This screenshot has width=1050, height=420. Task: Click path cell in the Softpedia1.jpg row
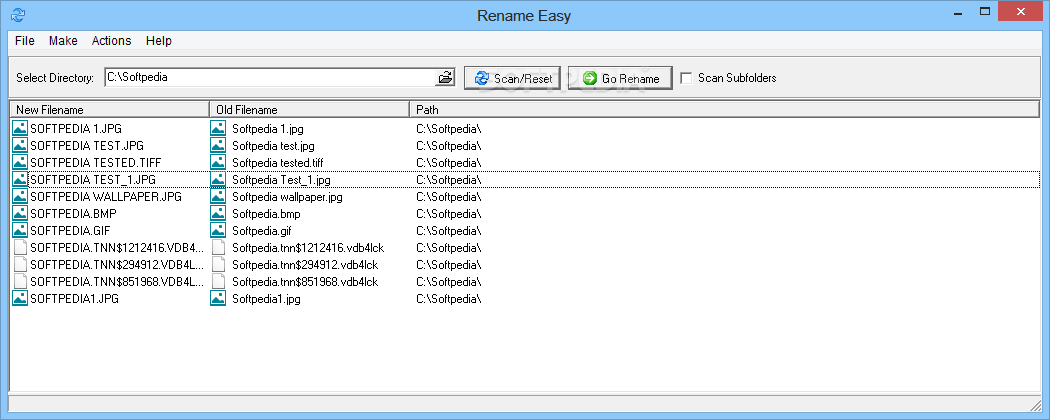[449, 299]
